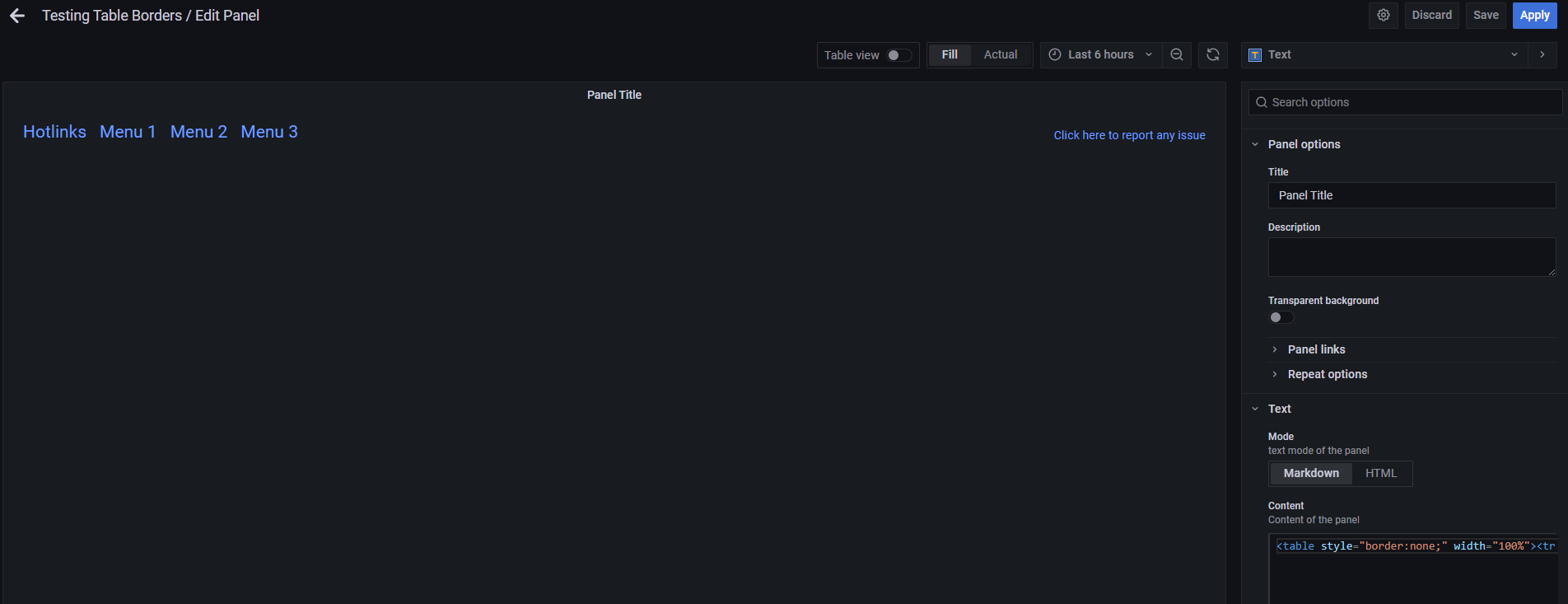Open dashboard settings gear icon

(x=1384, y=15)
